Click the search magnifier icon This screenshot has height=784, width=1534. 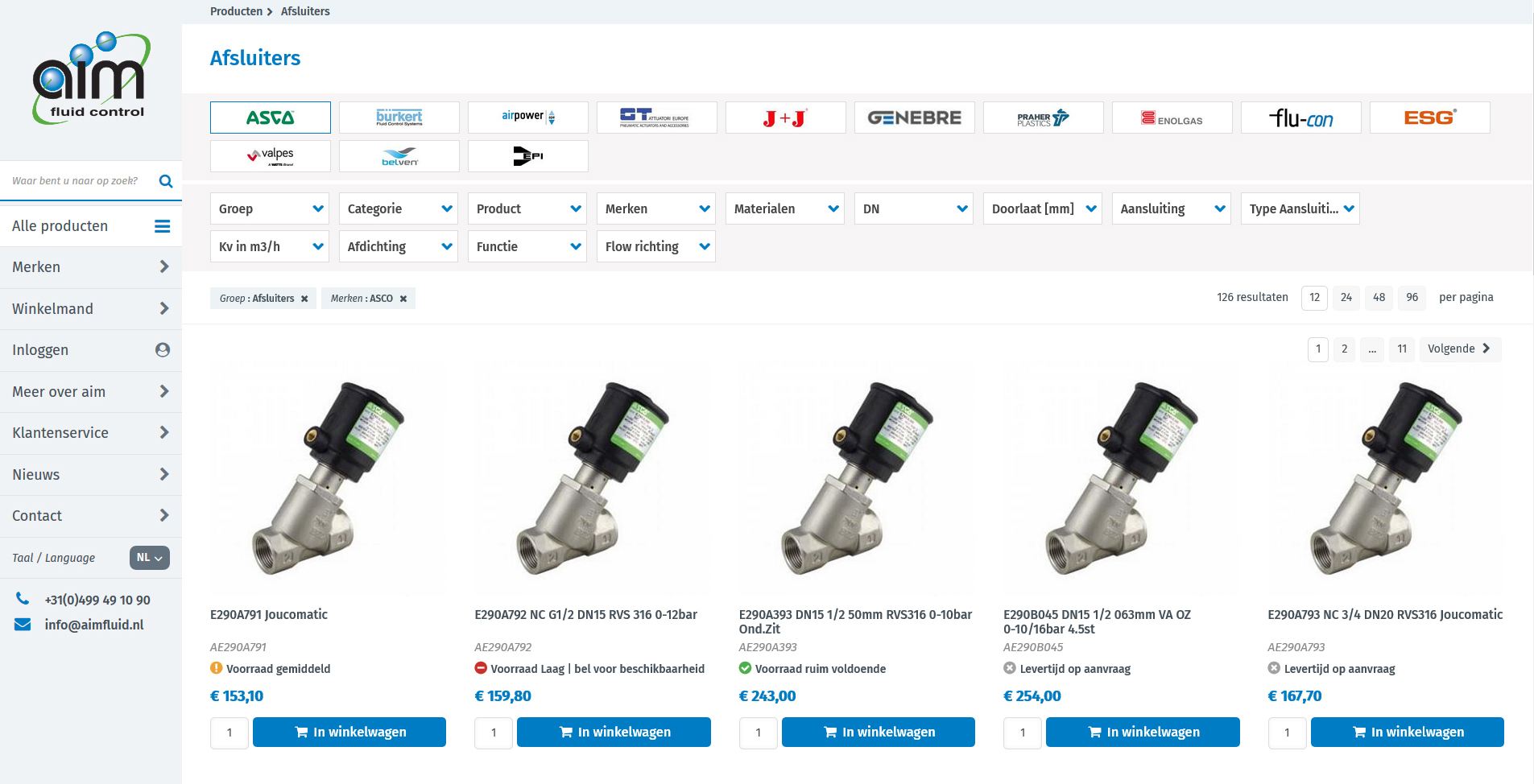tap(166, 181)
